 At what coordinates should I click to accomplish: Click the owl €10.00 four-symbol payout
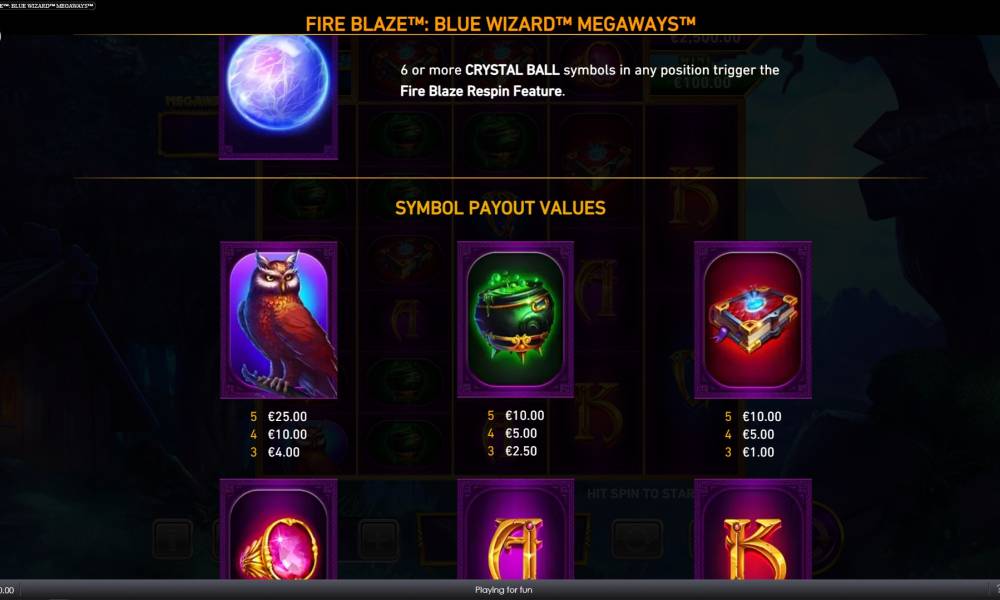(279, 434)
